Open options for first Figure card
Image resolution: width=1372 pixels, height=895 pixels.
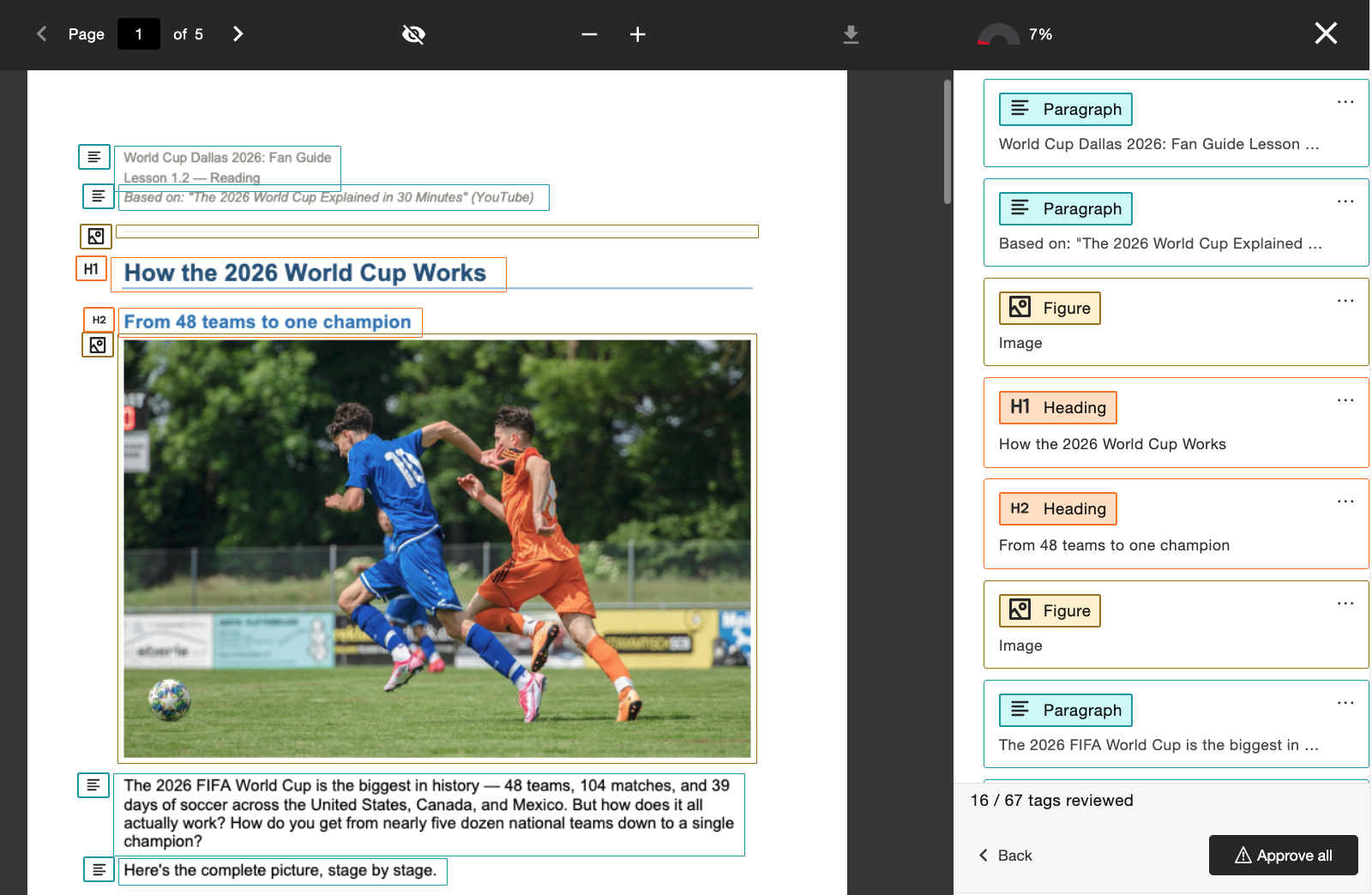1345,301
